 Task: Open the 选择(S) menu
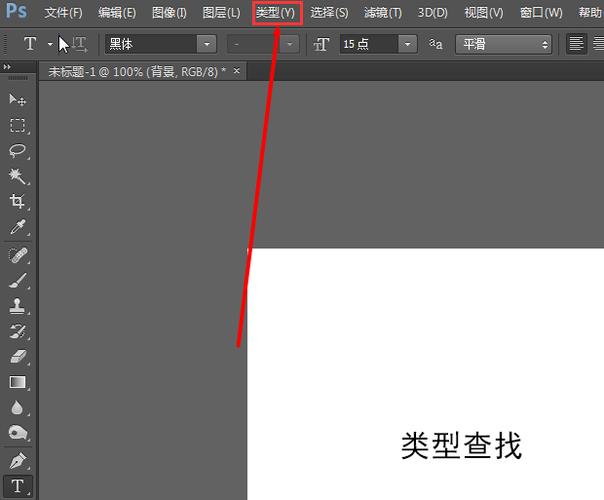[329, 13]
